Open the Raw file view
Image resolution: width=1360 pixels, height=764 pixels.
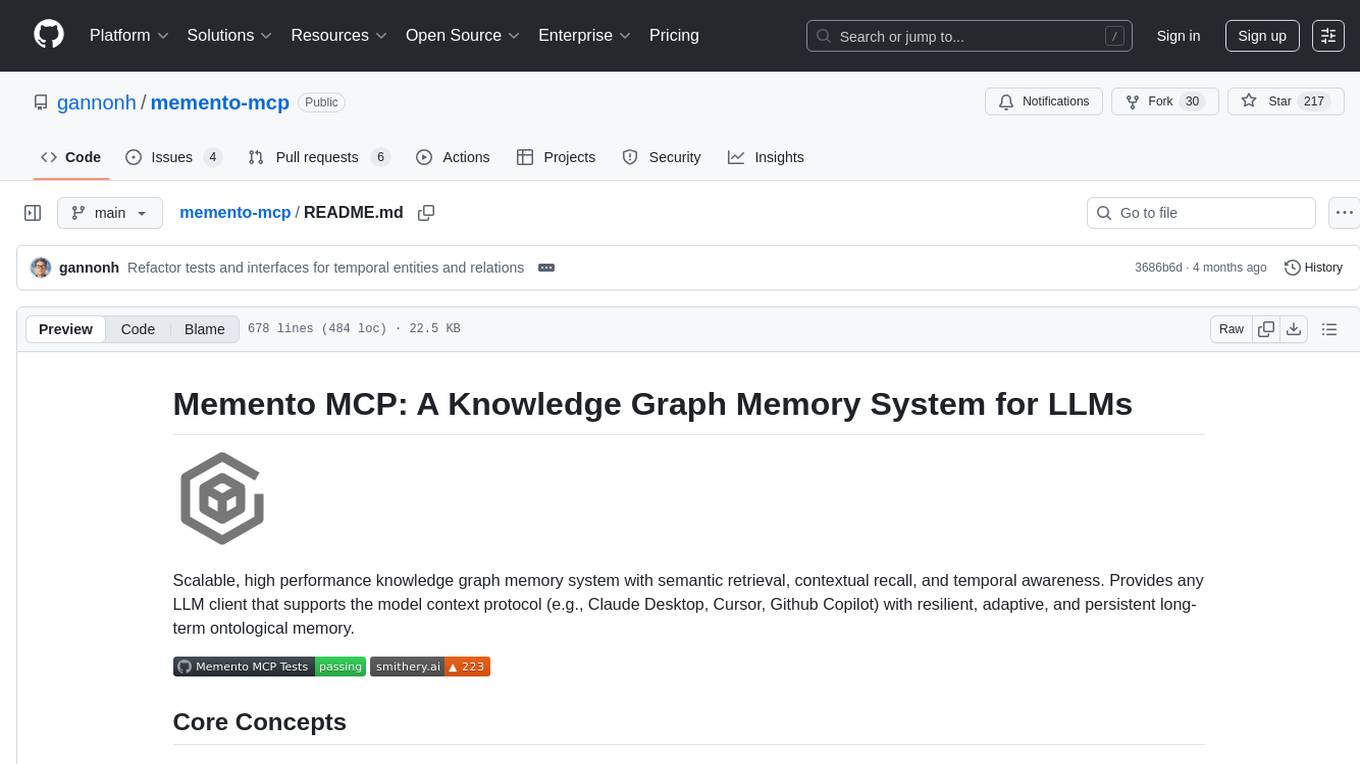point(1231,329)
